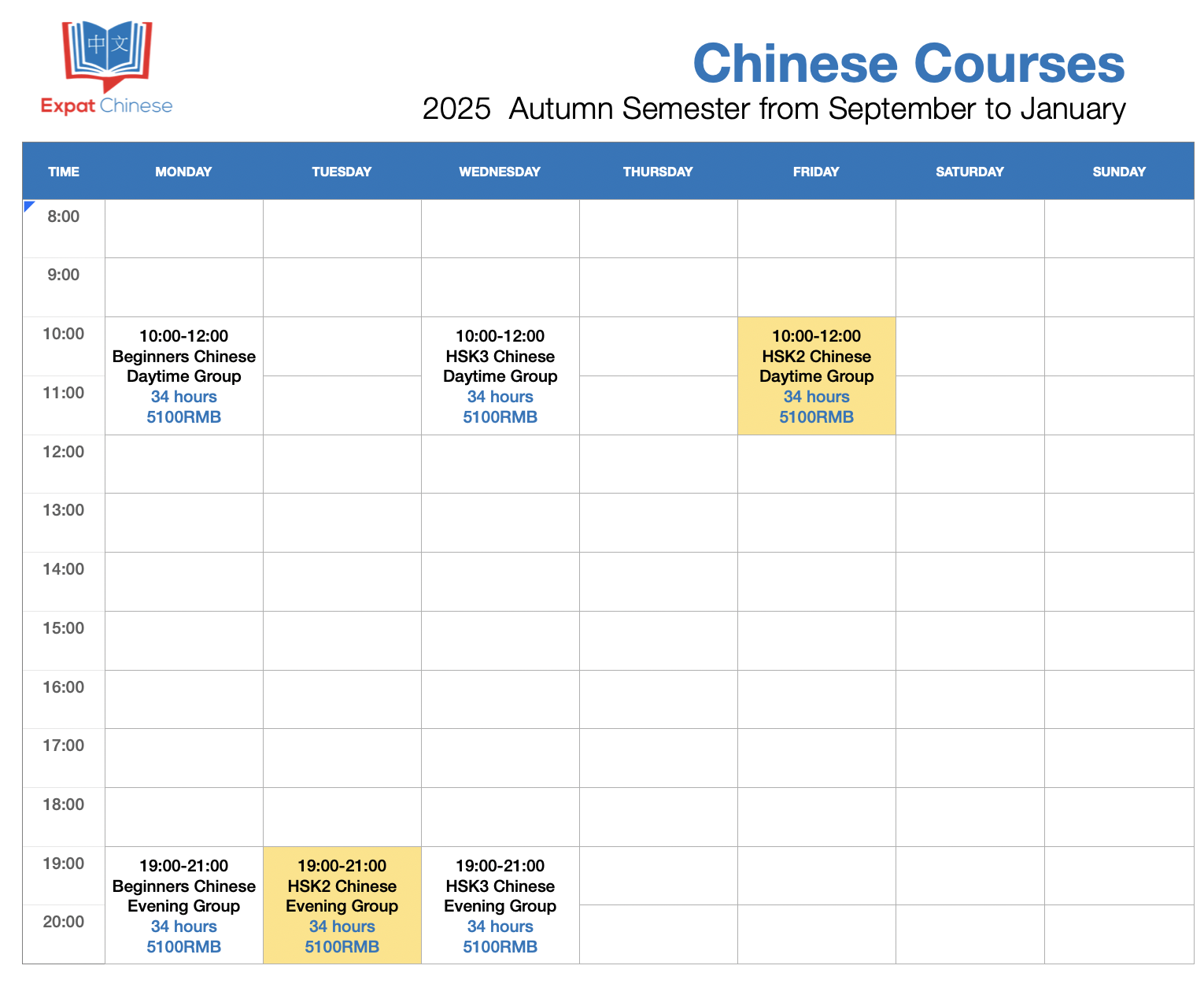Select the TIME column header

pyautogui.click(x=64, y=172)
